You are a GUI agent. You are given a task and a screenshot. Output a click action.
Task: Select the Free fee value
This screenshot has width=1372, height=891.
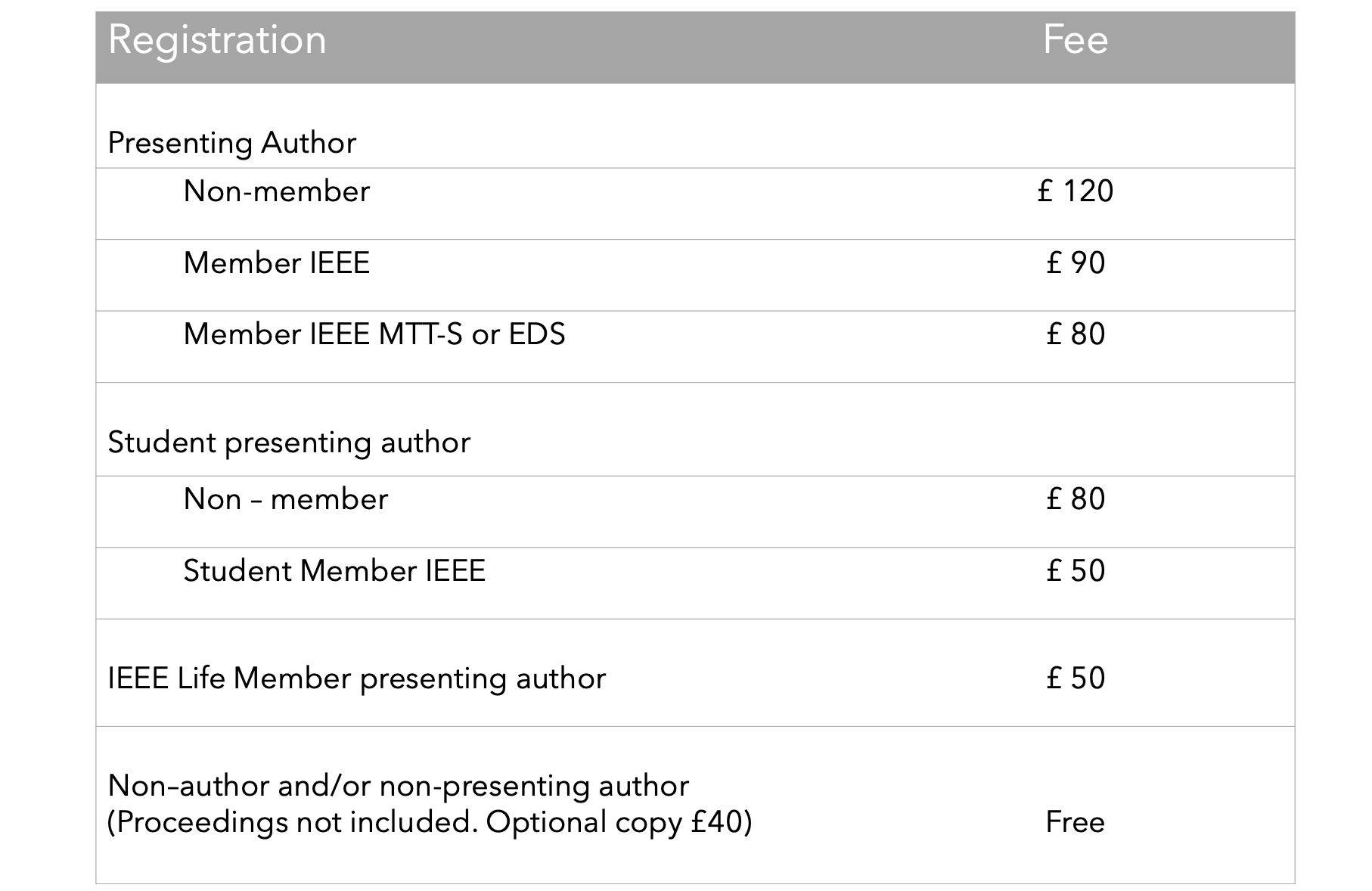pyautogui.click(x=1075, y=823)
